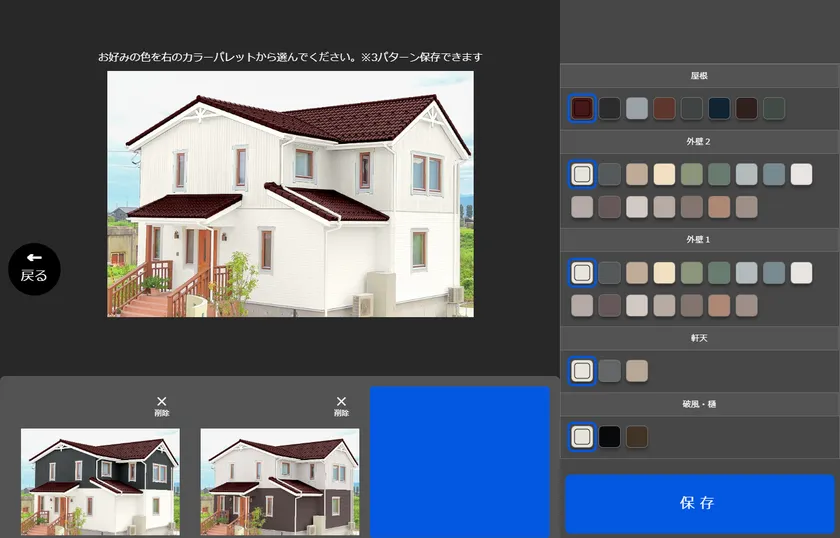Choose the light gray 屋根 roof swatch

pos(637,109)
